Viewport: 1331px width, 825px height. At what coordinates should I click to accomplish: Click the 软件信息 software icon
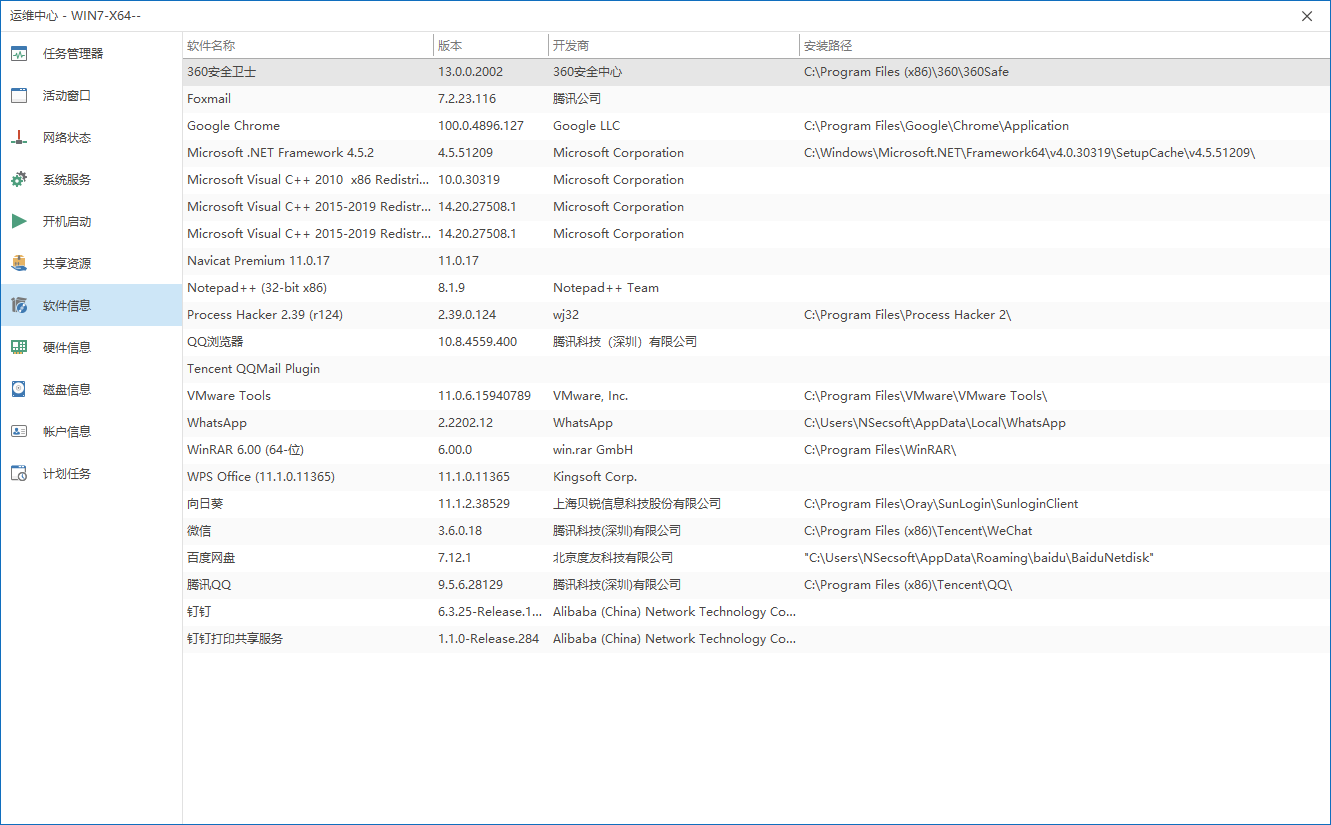19,306
